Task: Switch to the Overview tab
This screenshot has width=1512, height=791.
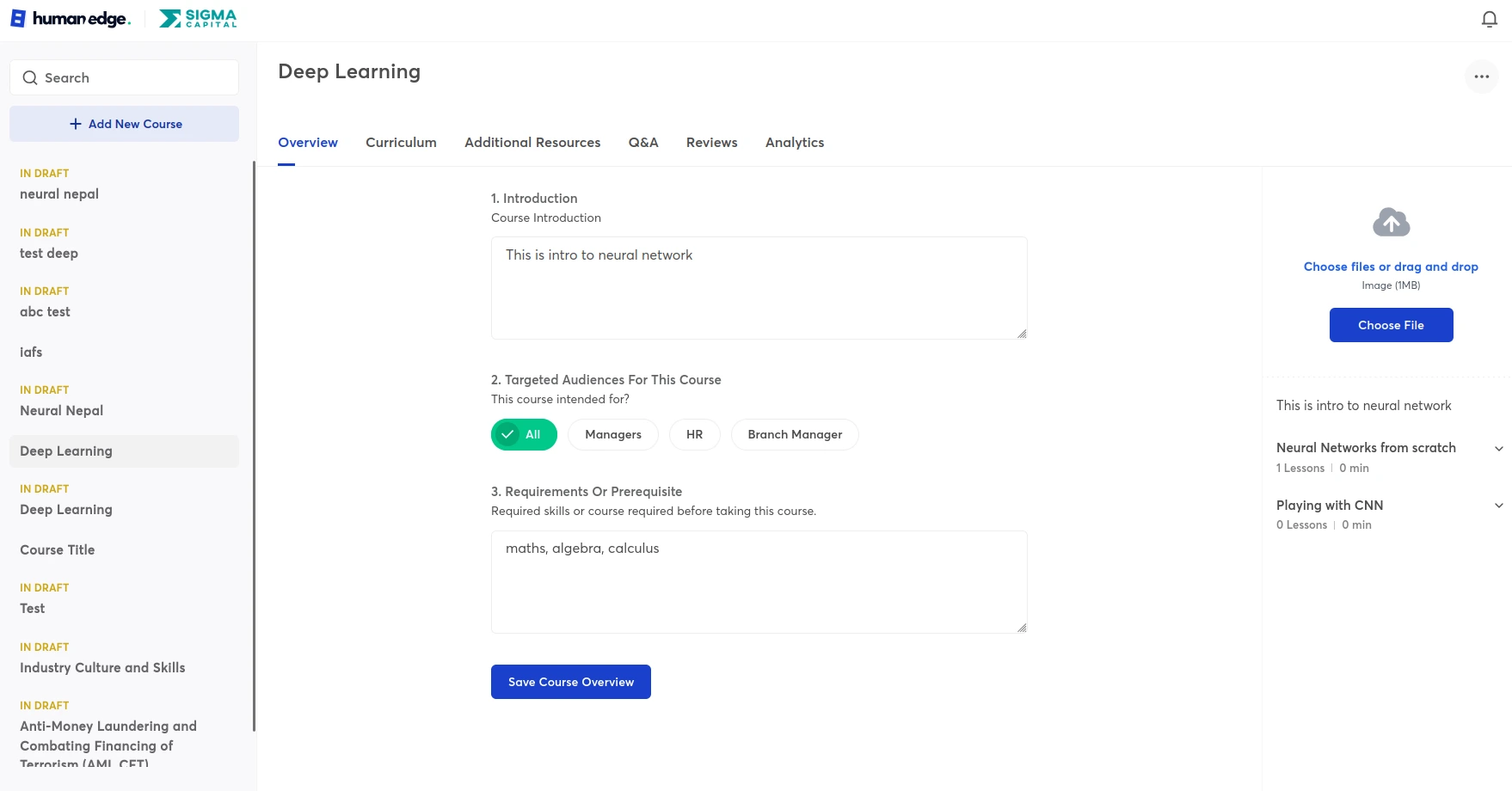Action: pos(308,143)
